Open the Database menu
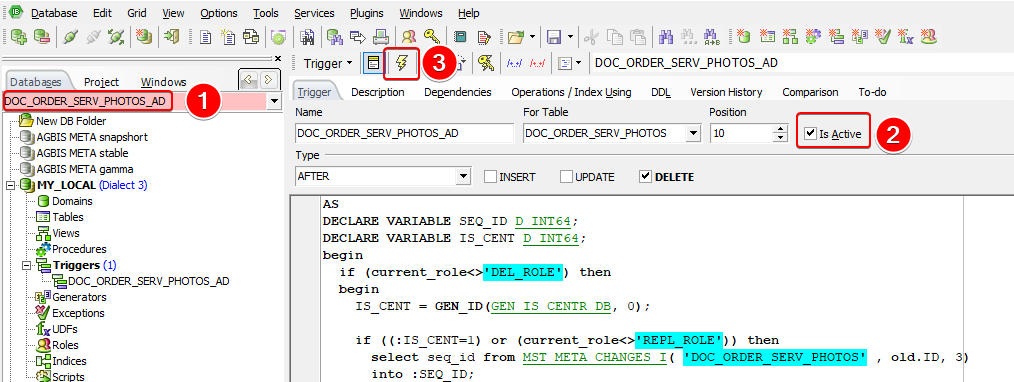The height and width of the screenshot is (382, 1014). (54, 13)
